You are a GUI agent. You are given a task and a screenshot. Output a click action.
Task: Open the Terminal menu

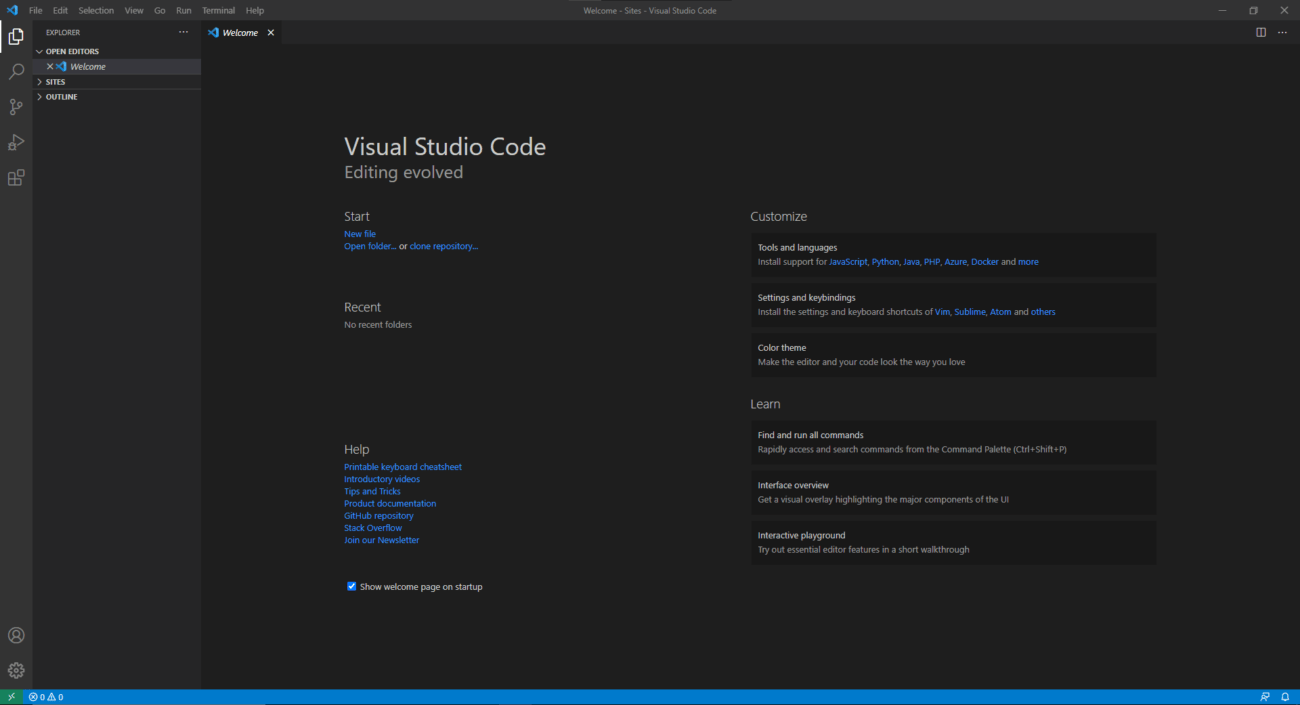point(218,10)
